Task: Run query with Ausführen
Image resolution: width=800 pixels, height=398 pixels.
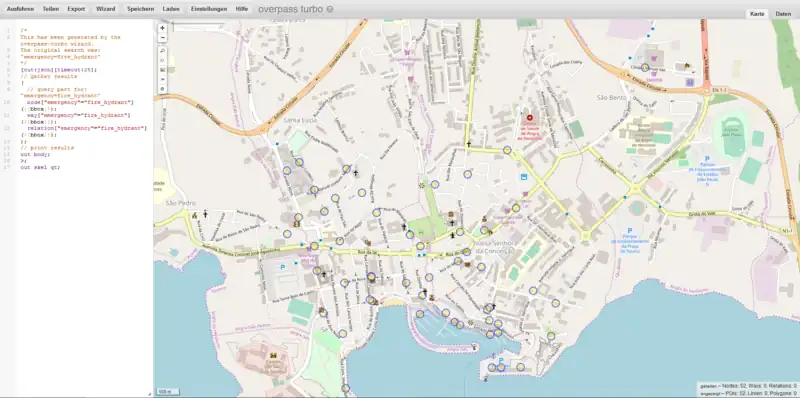Action: pyautogui.click(x=20, y=9)
